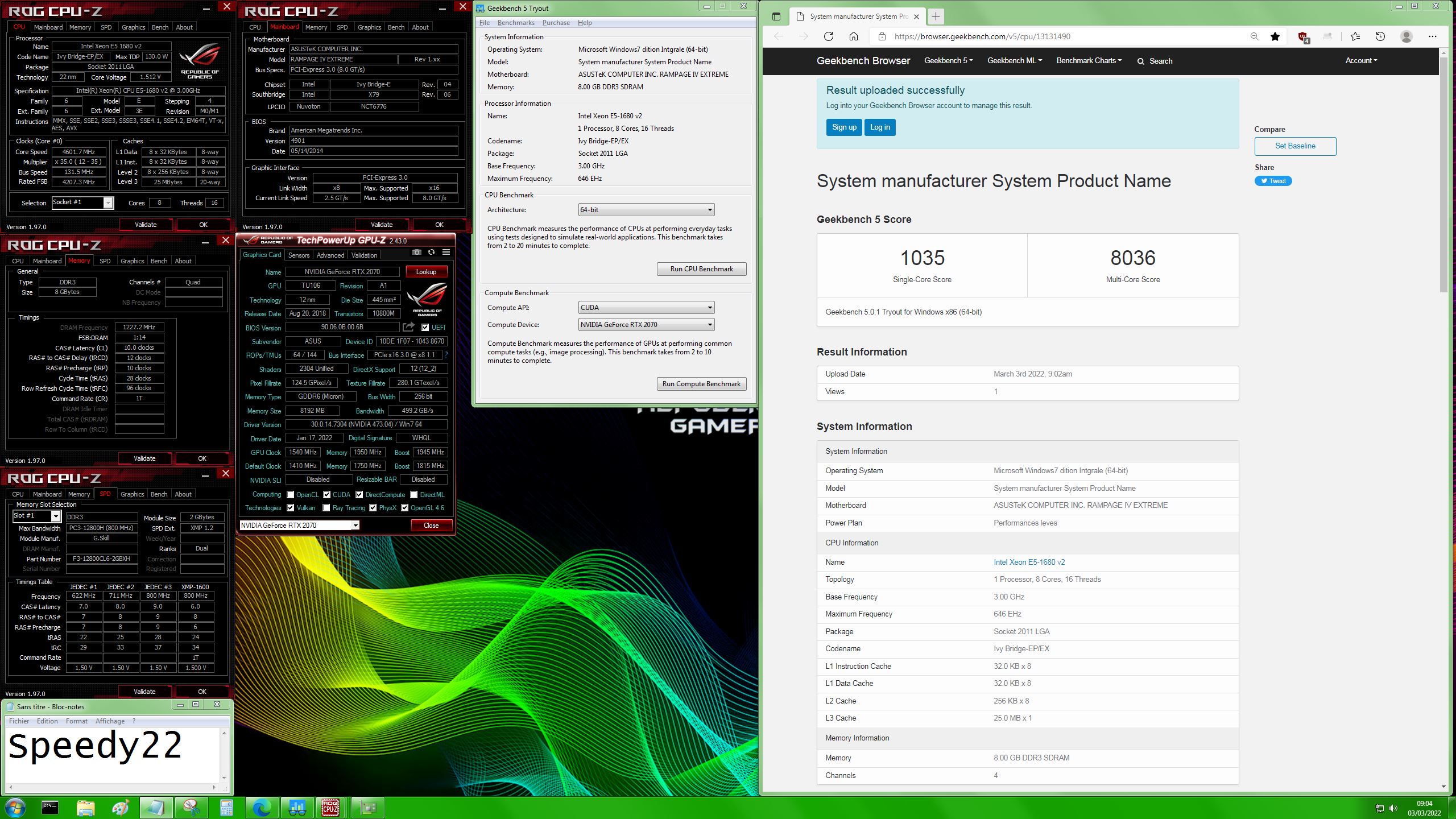Screen dimensions: 1456x819
Task: Open the Benchmarks menu in Geekbench
Action: coord(515,23)
